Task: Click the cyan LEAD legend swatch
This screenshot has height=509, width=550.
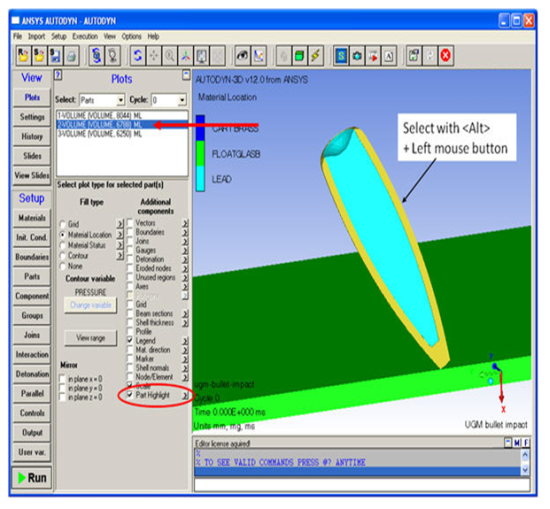Action: pos(200,178)
